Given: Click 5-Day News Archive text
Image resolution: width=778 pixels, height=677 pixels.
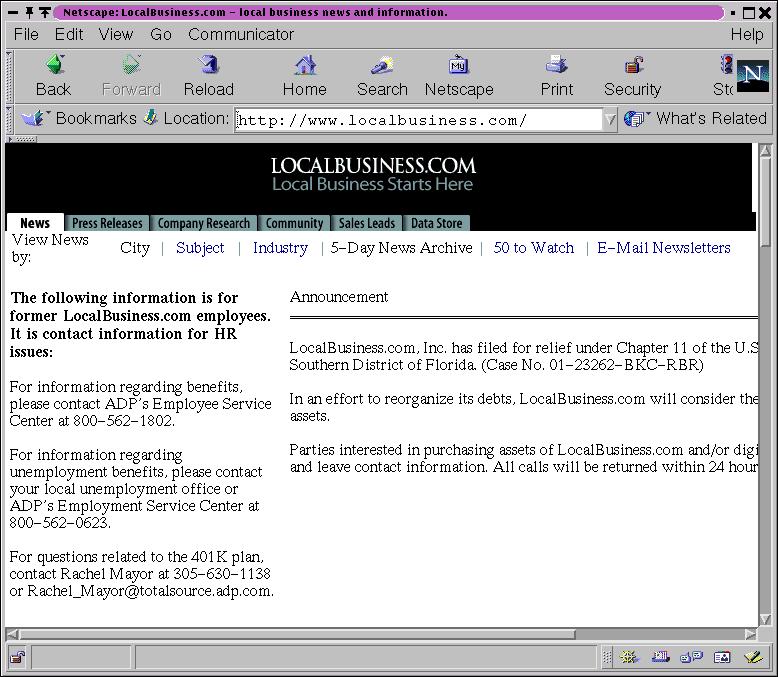Looking at the screenshot, I should [401, 248].
